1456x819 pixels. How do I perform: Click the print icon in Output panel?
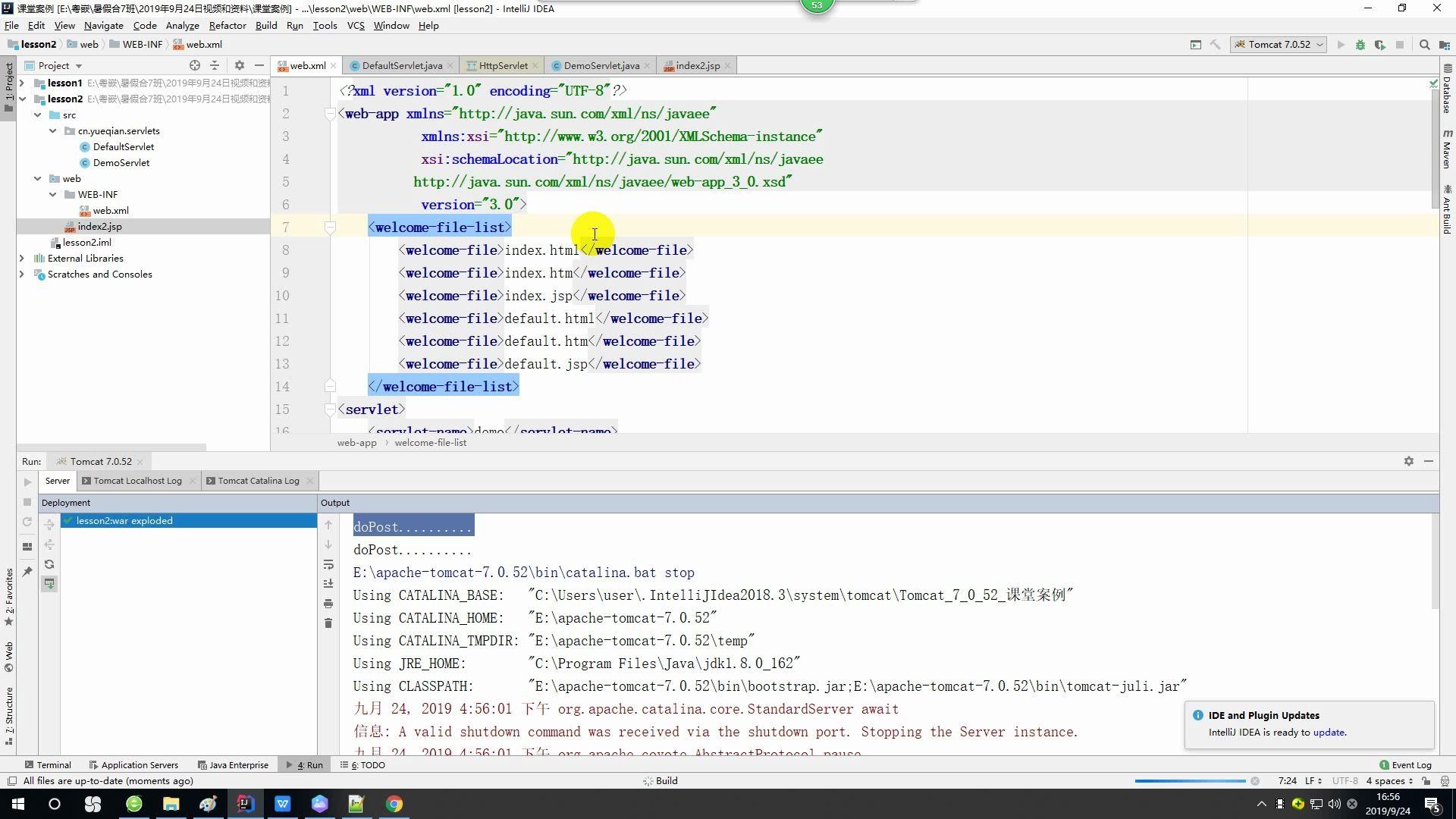(328, 604)
